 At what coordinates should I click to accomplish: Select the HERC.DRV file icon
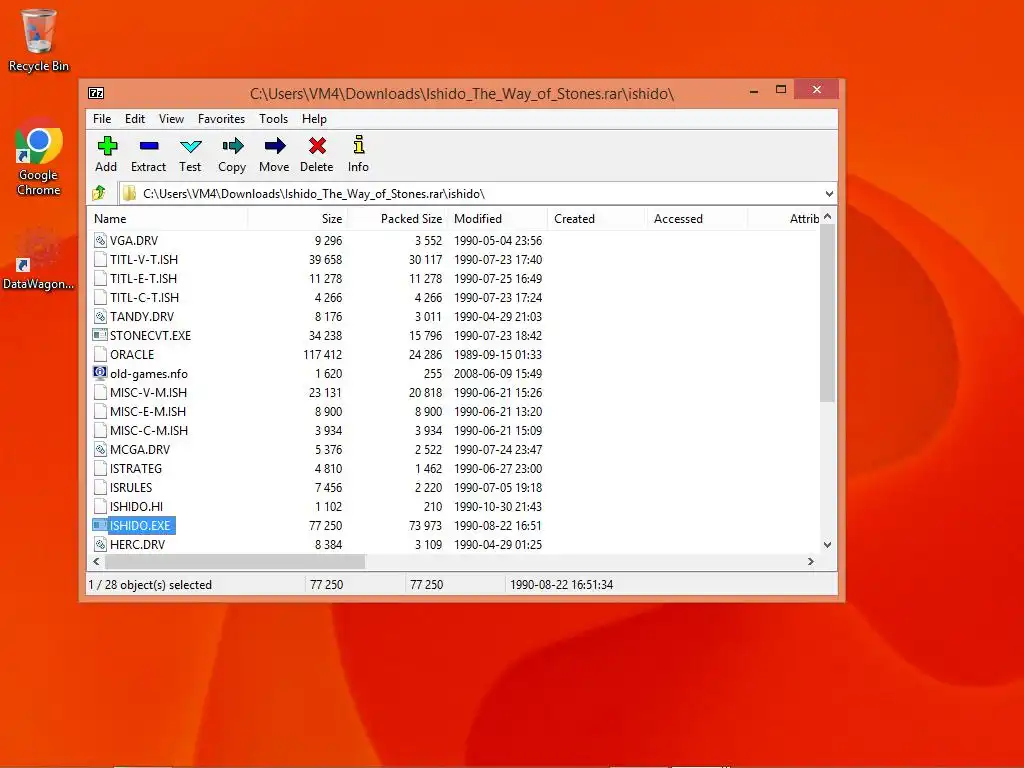pos(100,544)
